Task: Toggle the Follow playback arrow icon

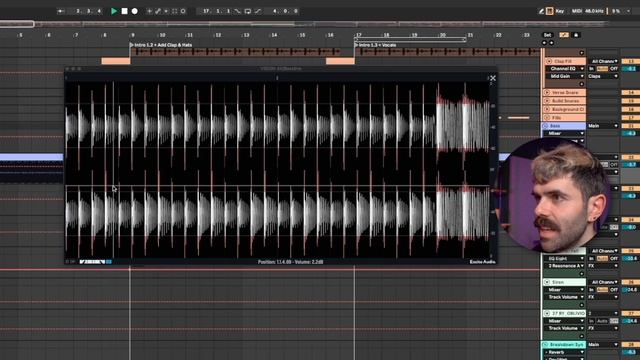Action: point(61,11)
